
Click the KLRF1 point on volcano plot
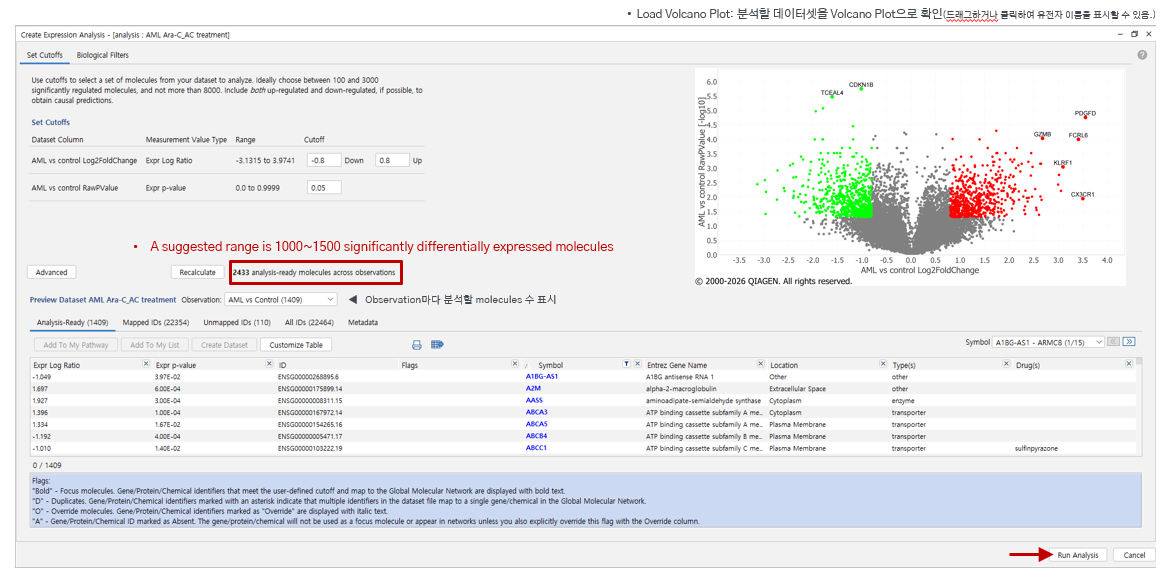1063,166
